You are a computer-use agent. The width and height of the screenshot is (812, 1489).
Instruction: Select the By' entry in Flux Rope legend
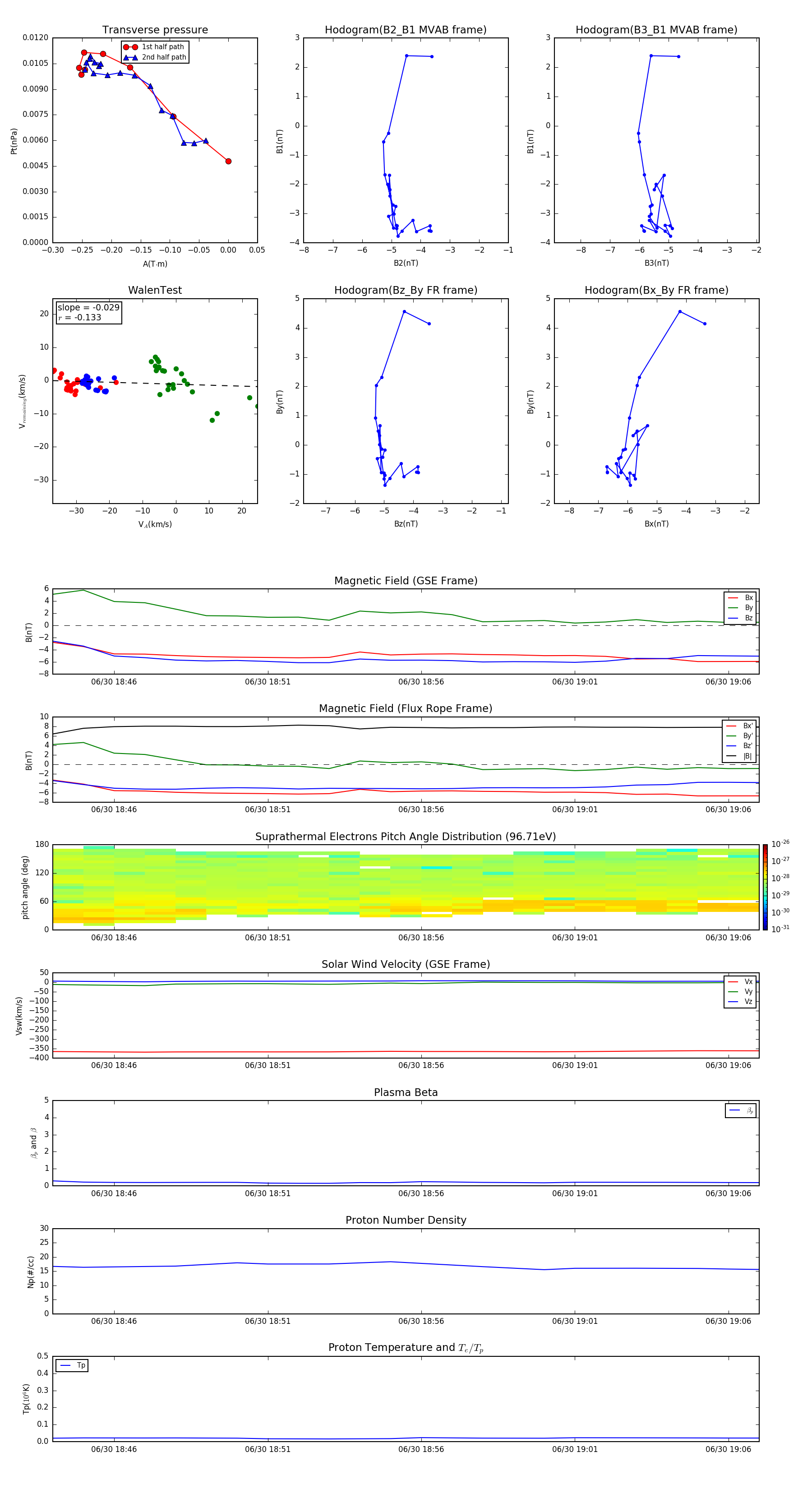[739, 736]
